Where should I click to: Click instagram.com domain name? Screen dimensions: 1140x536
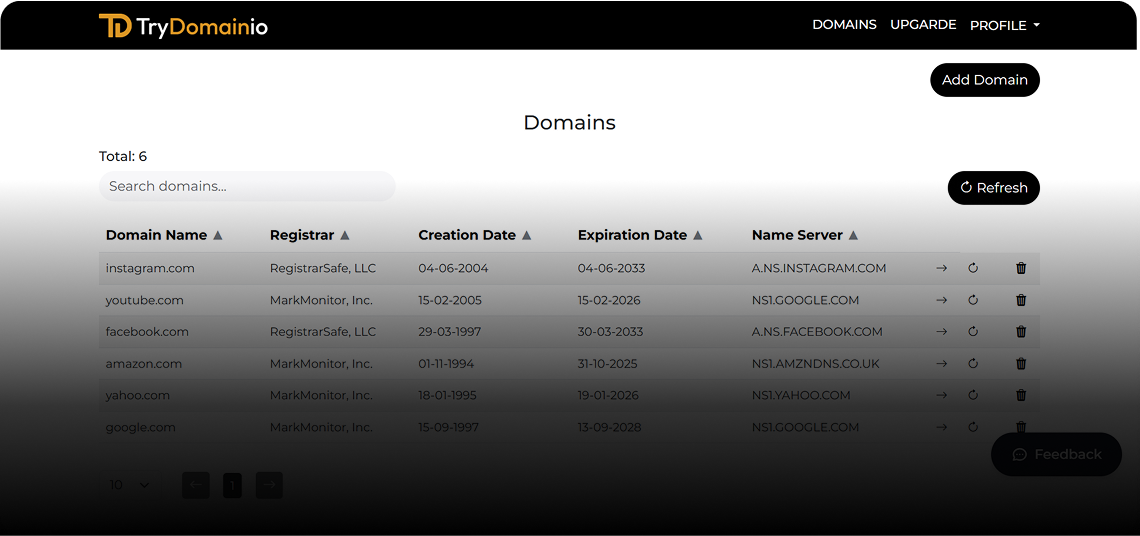(x=150, y=268)
